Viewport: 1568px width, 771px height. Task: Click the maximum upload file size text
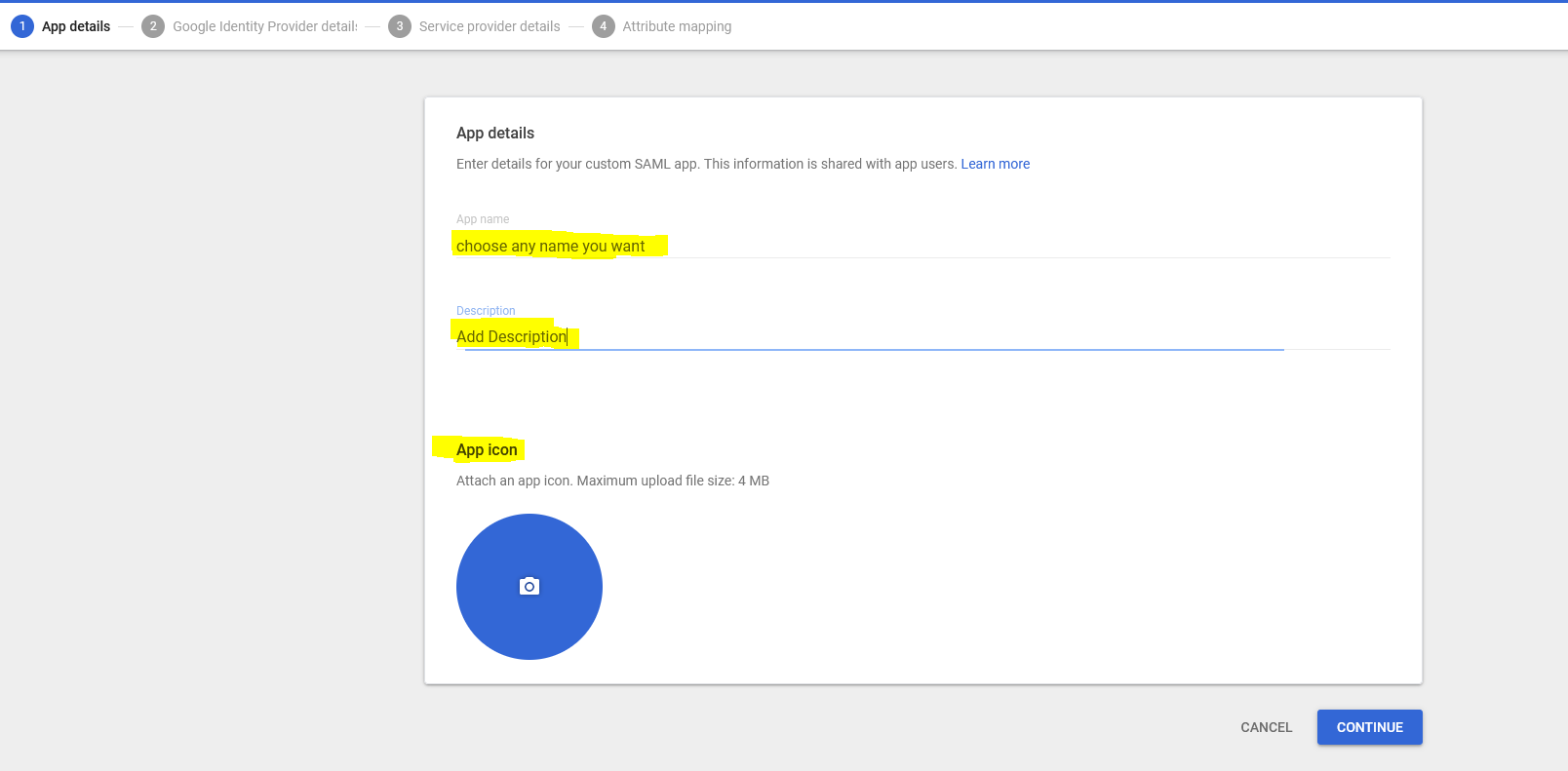pyautogui.click(x=612, y=481)
